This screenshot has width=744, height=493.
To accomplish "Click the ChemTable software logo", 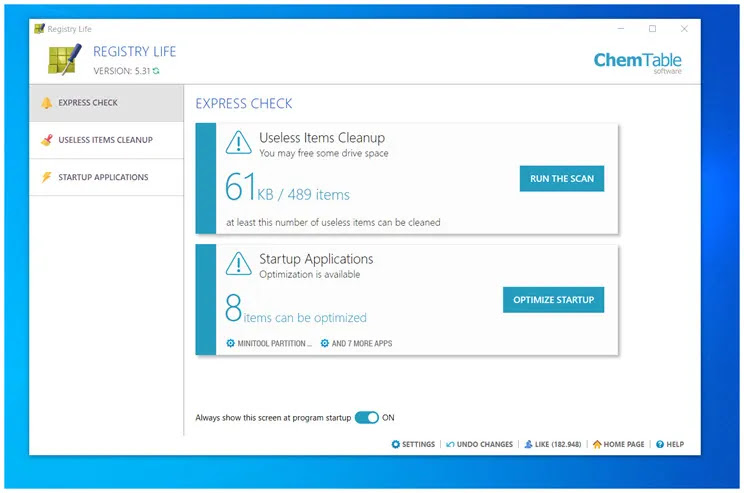I will coord(637,63).
